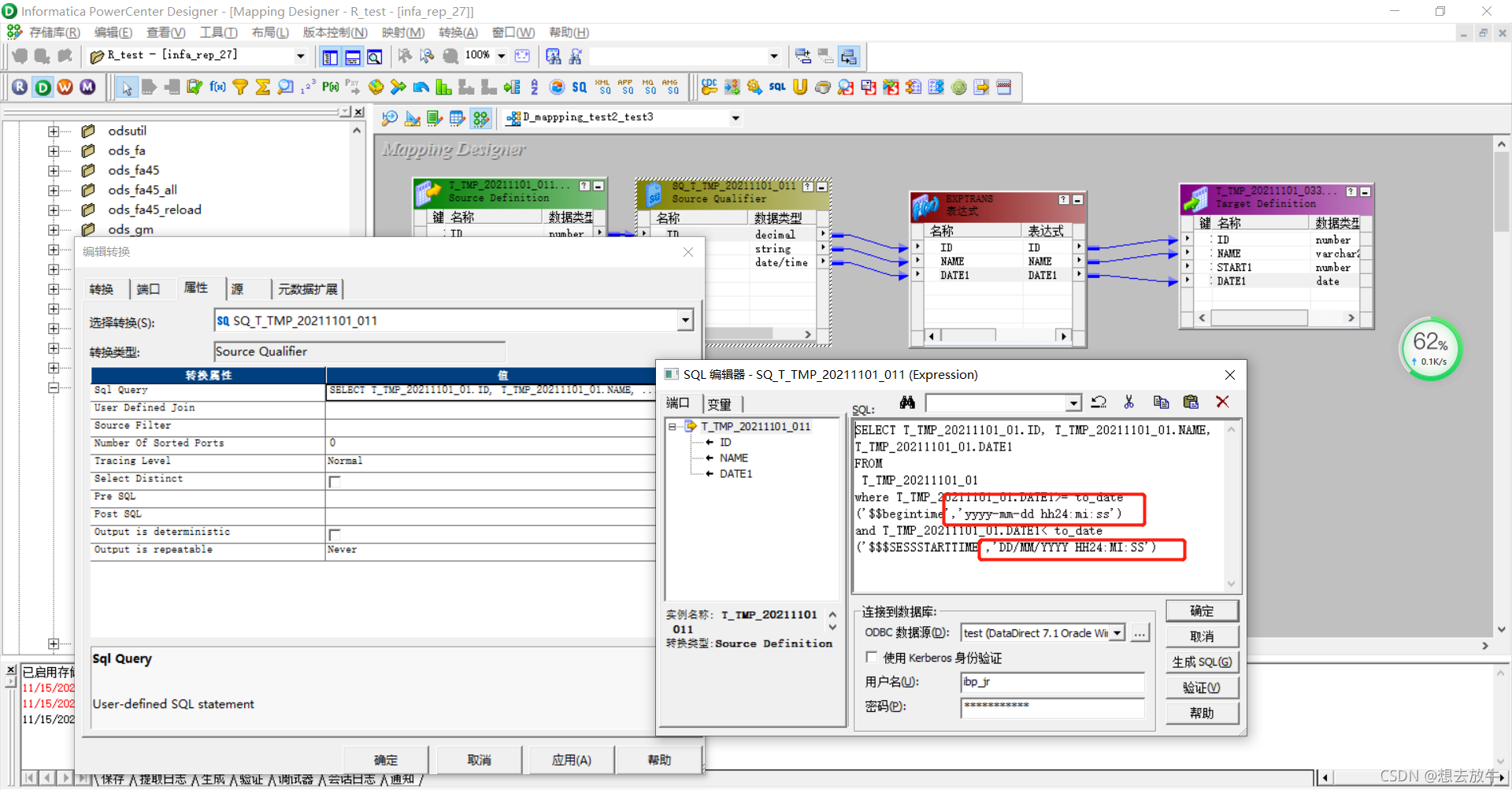The width and height of the screenshot is (1512, 790).
Task: Paste into SQL editor with clipboard icon
Action: click(x=1191, y=402)
